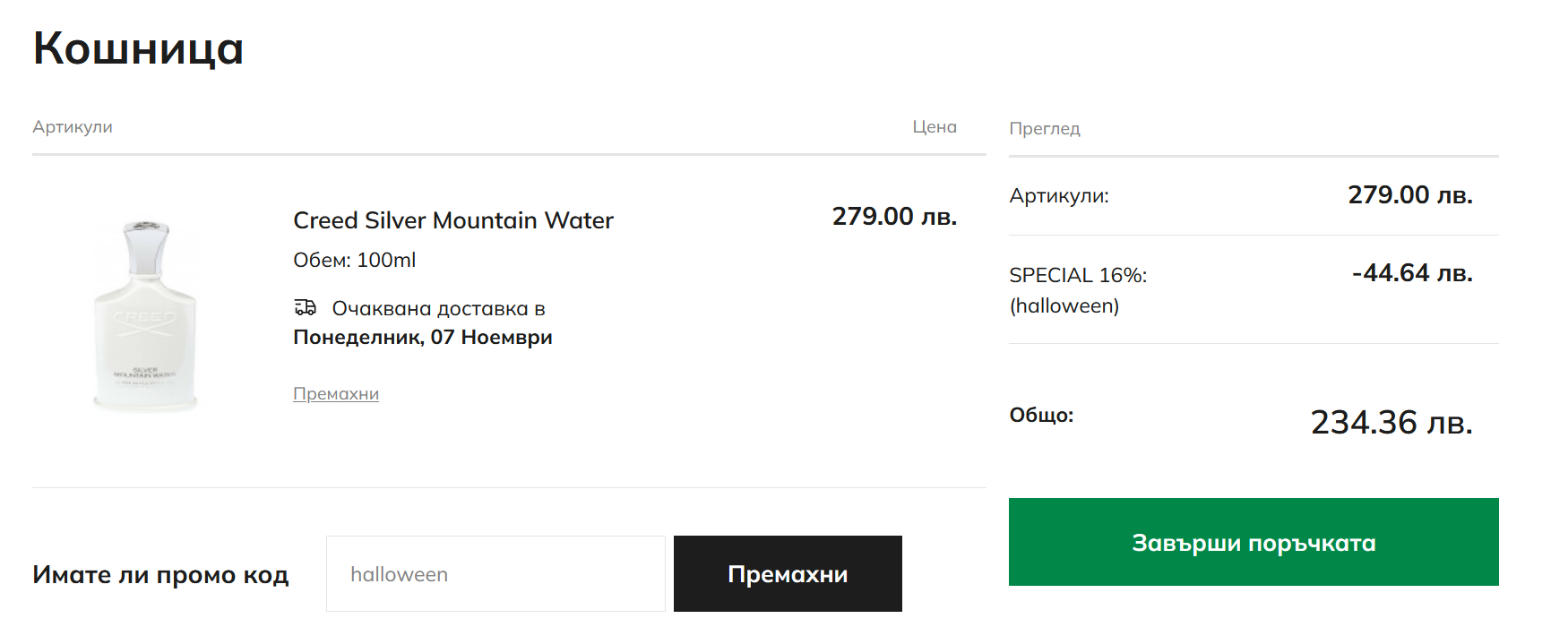
Task: Click the Общо total label
Action: 1040,416
